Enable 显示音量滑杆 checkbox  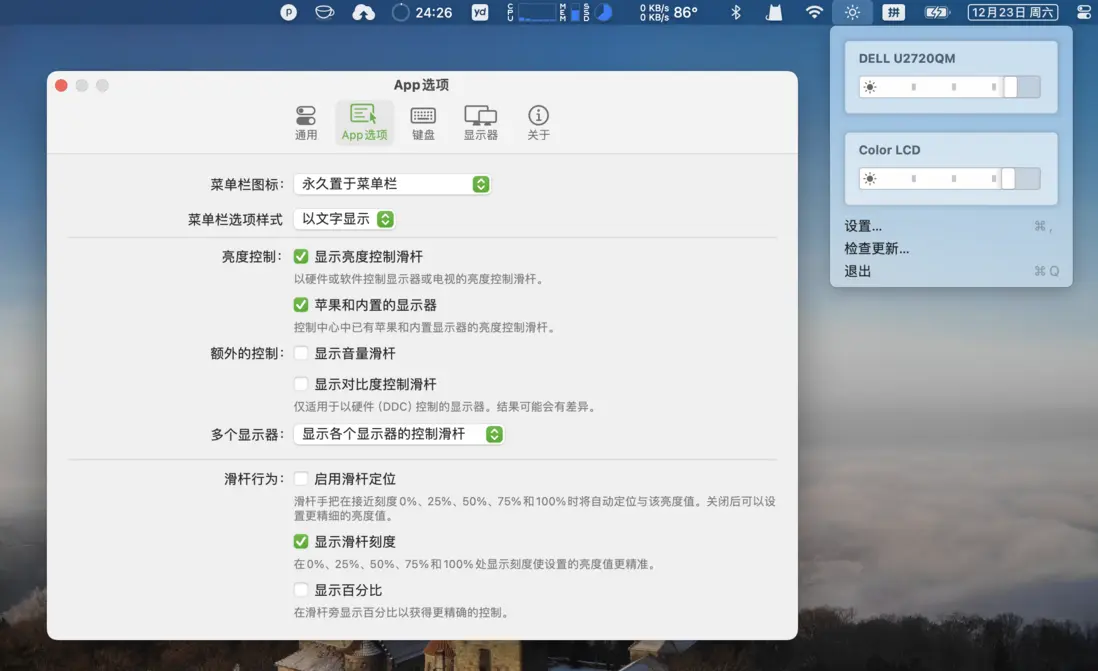[301, 353]
